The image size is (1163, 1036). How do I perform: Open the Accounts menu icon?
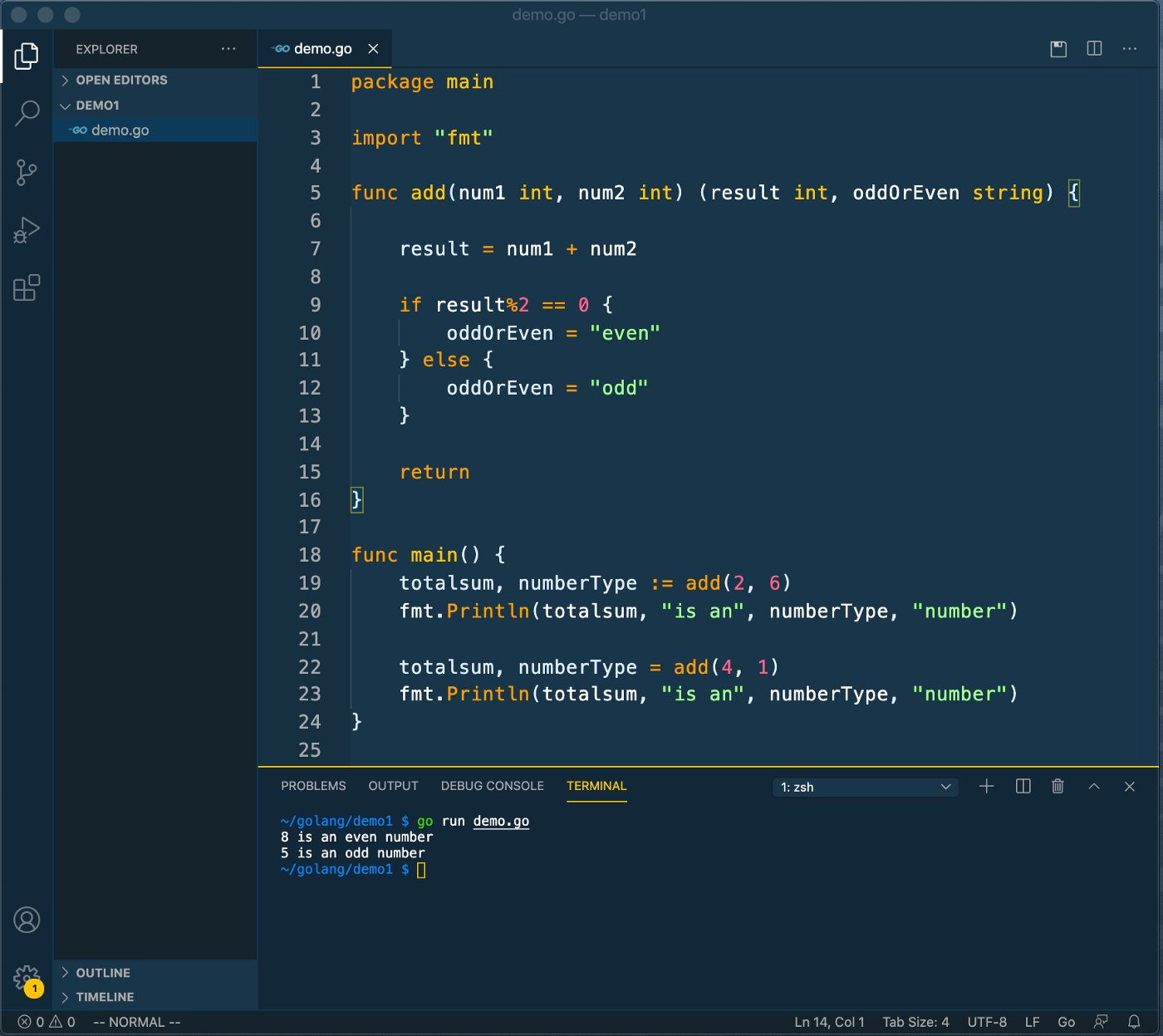point(27,920)
